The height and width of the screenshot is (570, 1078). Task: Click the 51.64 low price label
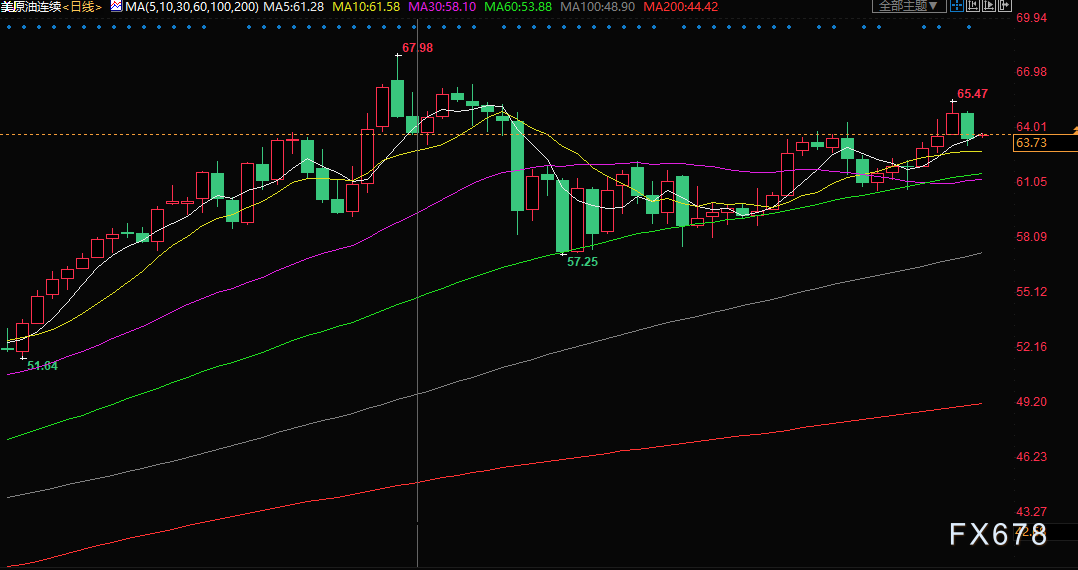point(43,366)
